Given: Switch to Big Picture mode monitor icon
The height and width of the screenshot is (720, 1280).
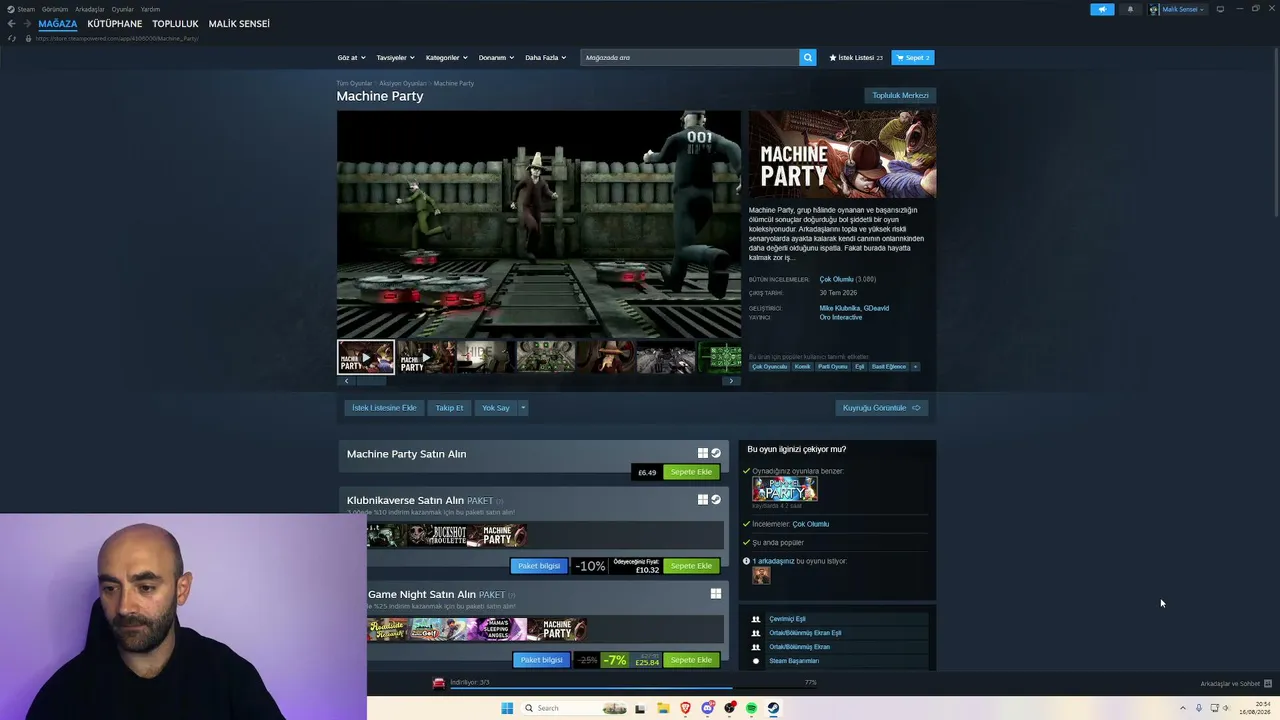Looking at the screenshot, I should [x=1220, y=9].
